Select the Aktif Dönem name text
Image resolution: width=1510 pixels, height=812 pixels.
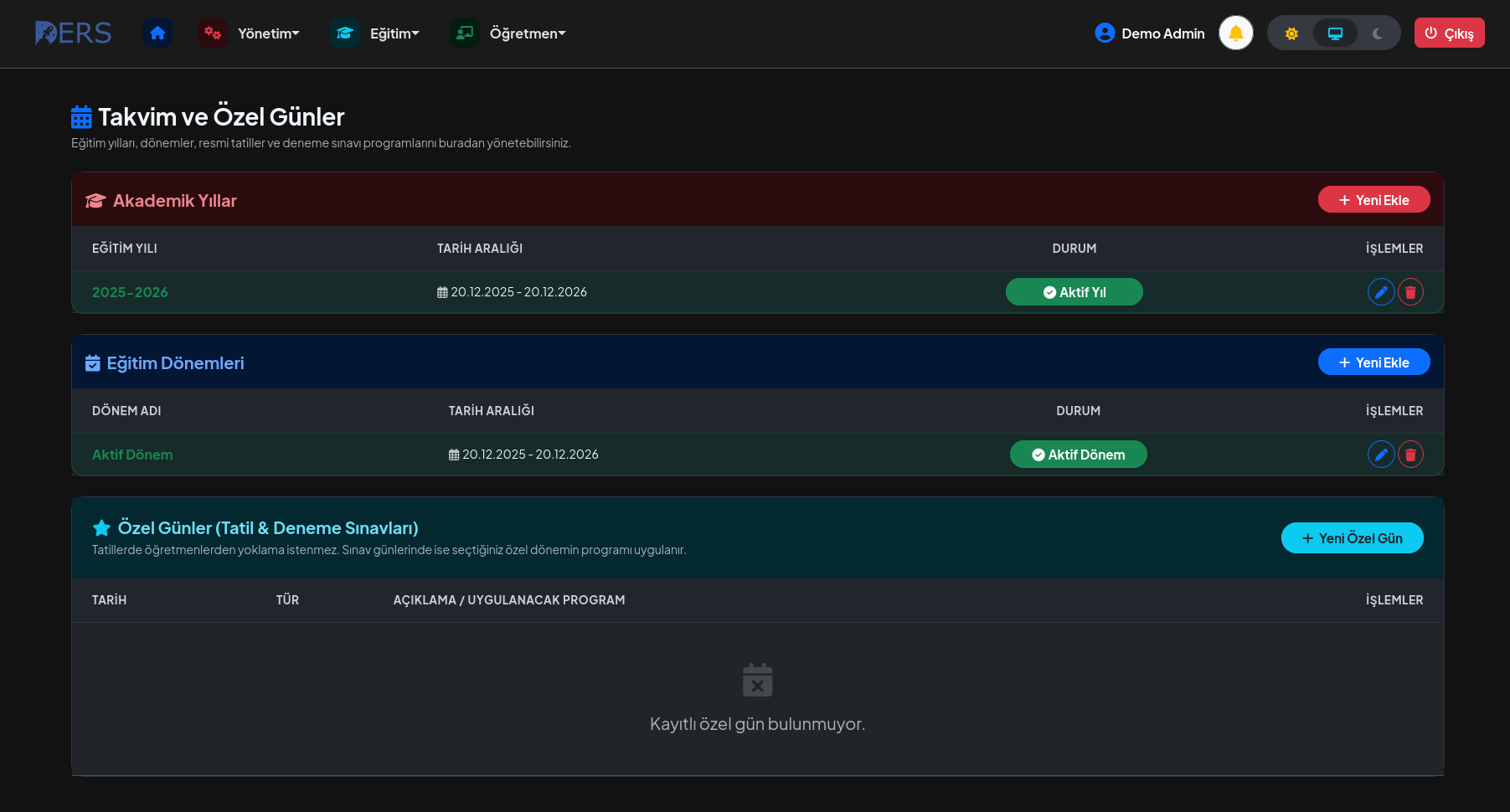click(132, 455)
